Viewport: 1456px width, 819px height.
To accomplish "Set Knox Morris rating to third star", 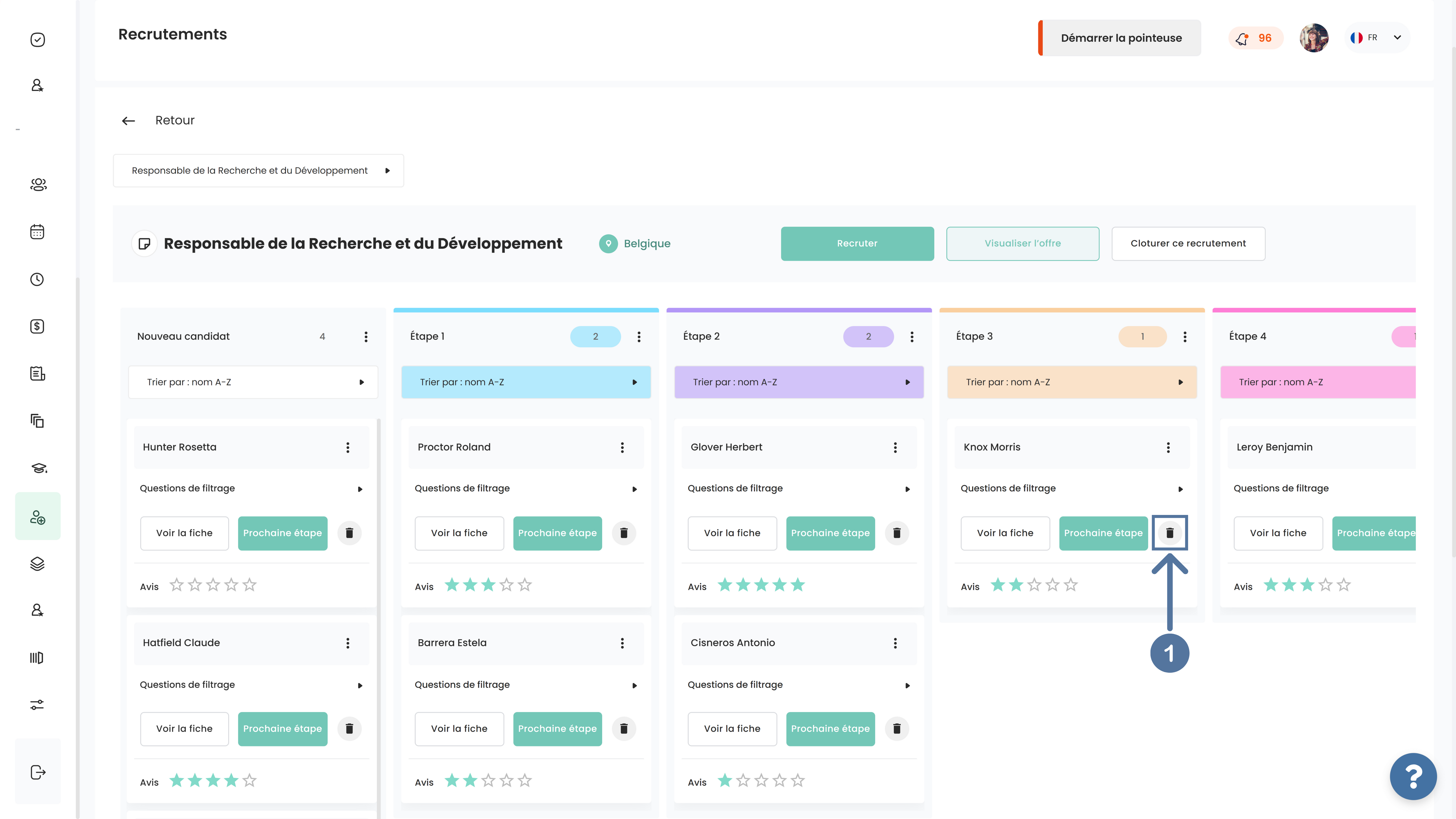I will (x=1034, y=585).
